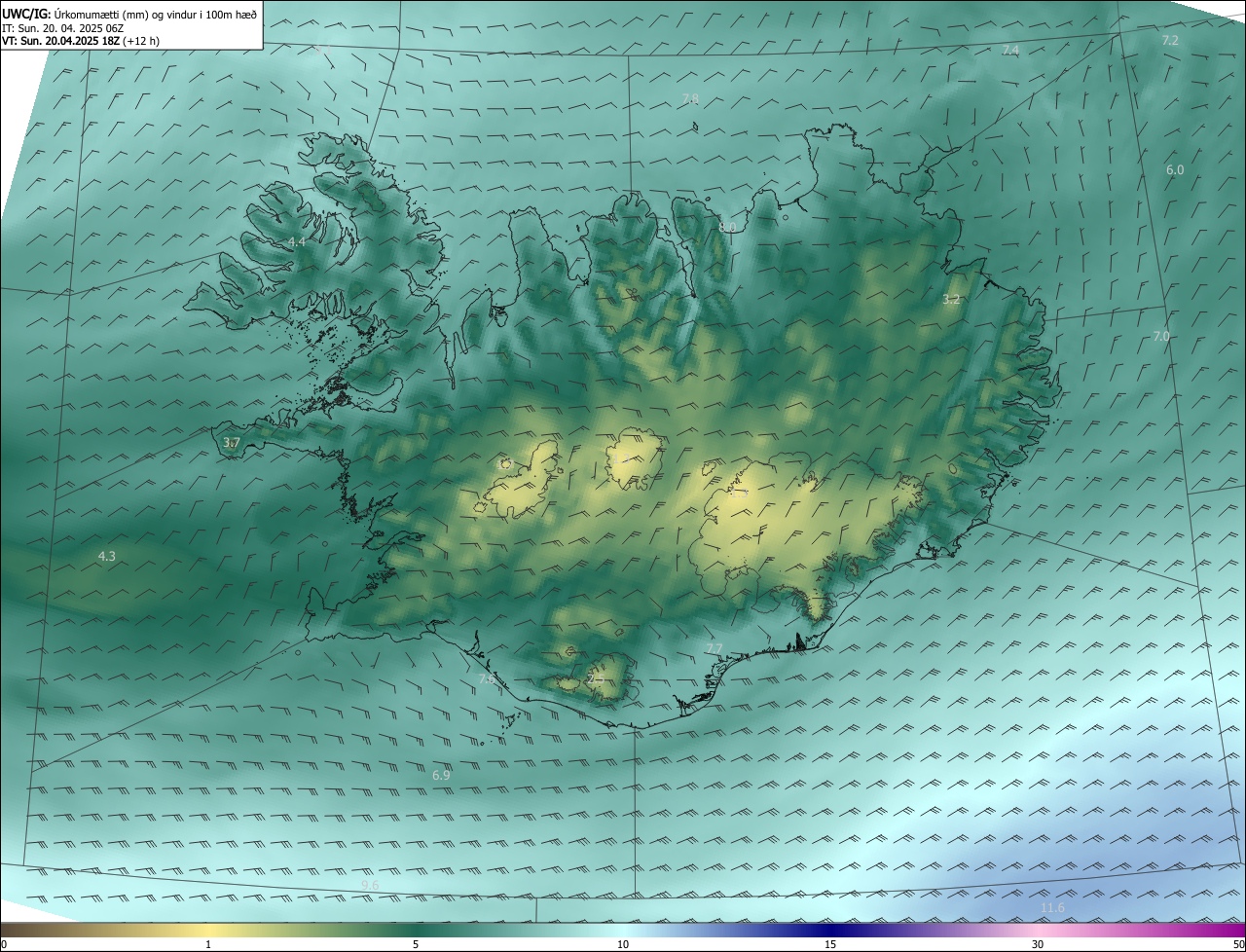Click the 8.0 value label on the map
The width and height of the screenshot is (1246, 952).
click(x=726, y=227)
